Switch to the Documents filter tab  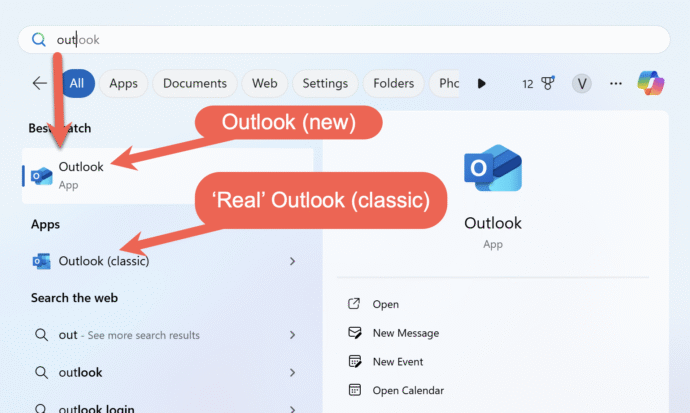[195, 83]
